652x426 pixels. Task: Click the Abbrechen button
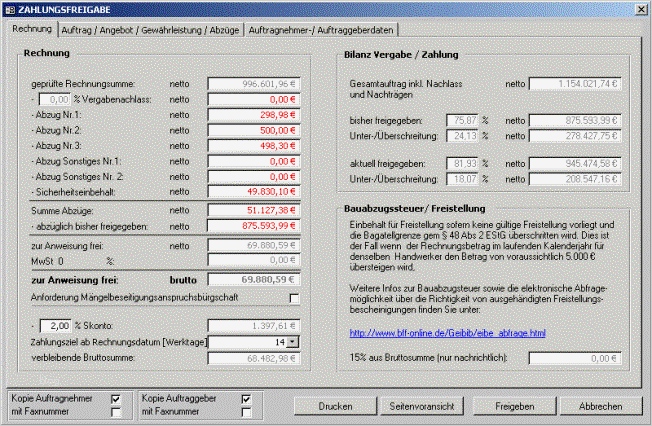601,406
